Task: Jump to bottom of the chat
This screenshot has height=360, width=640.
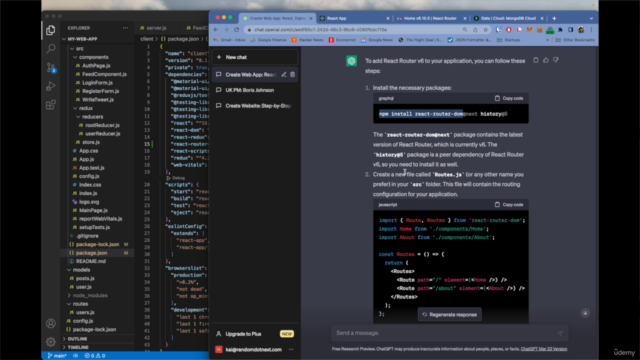Action: coord(585,313)
